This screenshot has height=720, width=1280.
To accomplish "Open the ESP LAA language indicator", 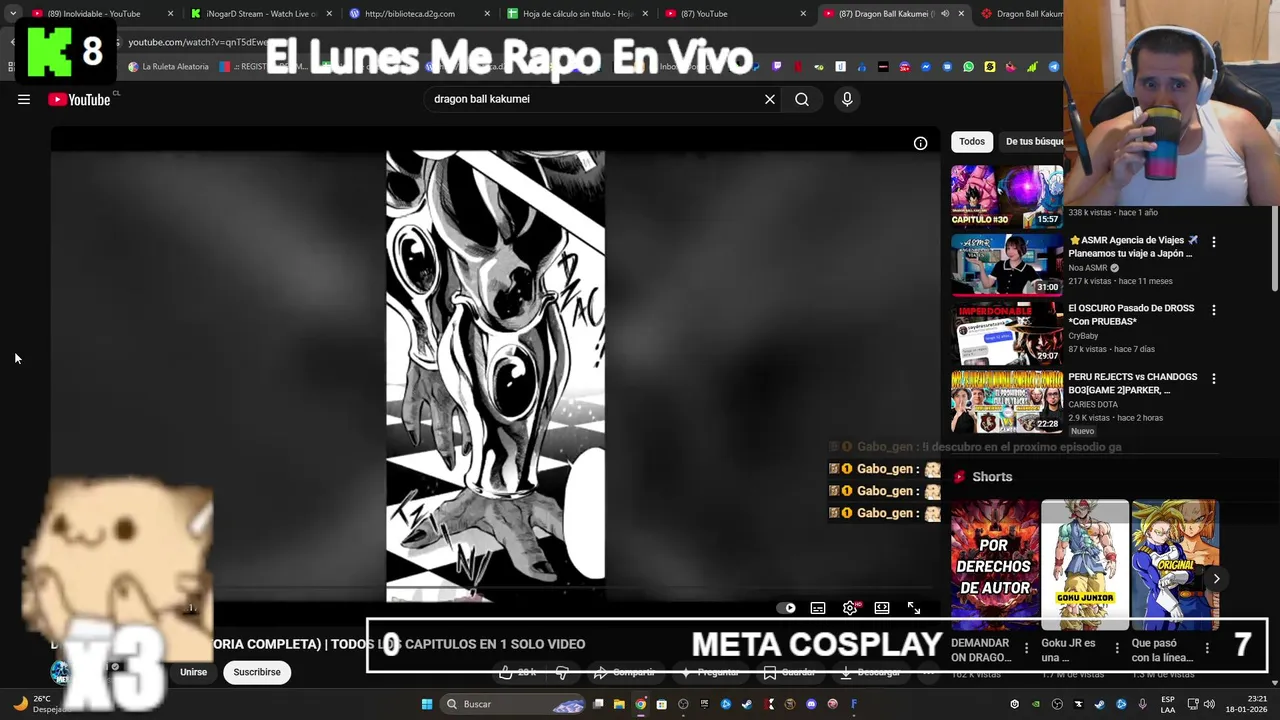I will coord(1168,704).
